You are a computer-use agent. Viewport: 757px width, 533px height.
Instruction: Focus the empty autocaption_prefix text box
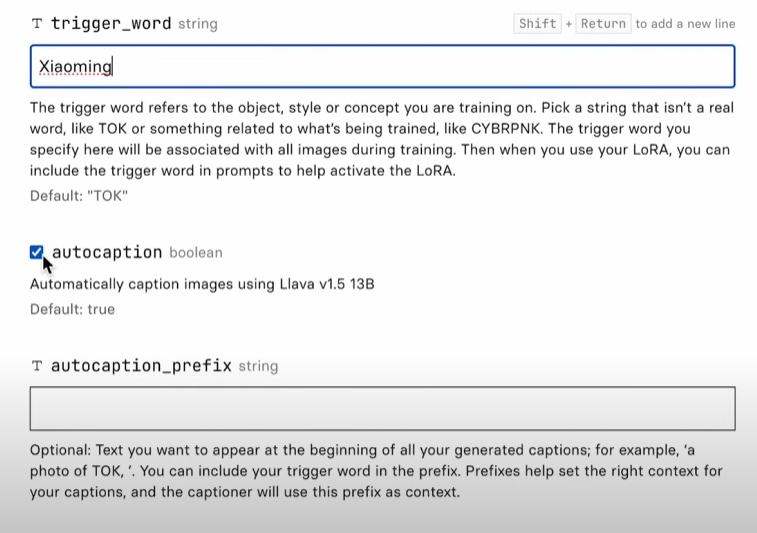pyautogui.click(x=382, y=409)
